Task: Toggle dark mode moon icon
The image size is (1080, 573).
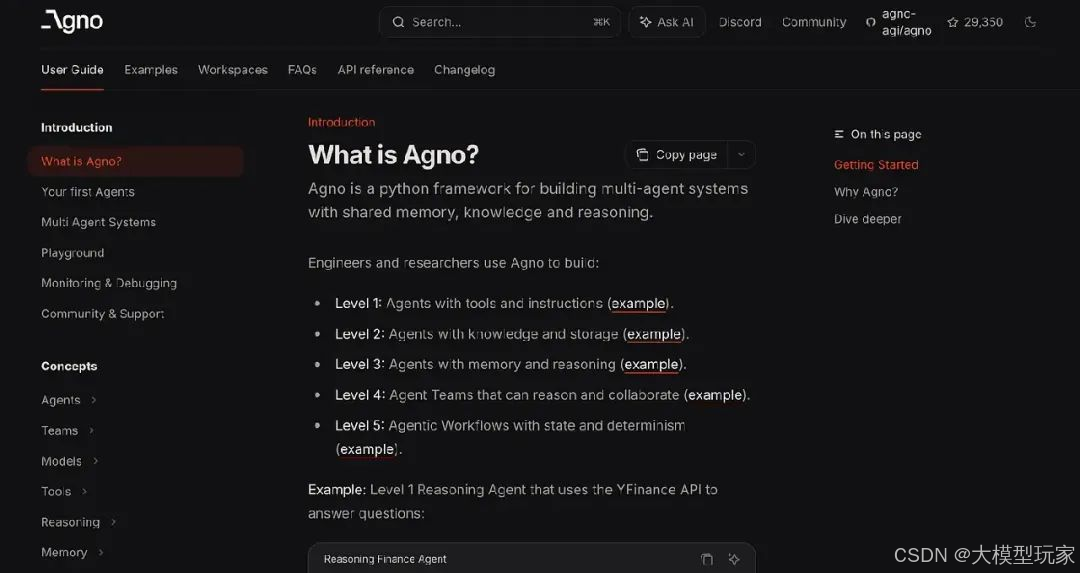Action: (x=1030, y=22)
